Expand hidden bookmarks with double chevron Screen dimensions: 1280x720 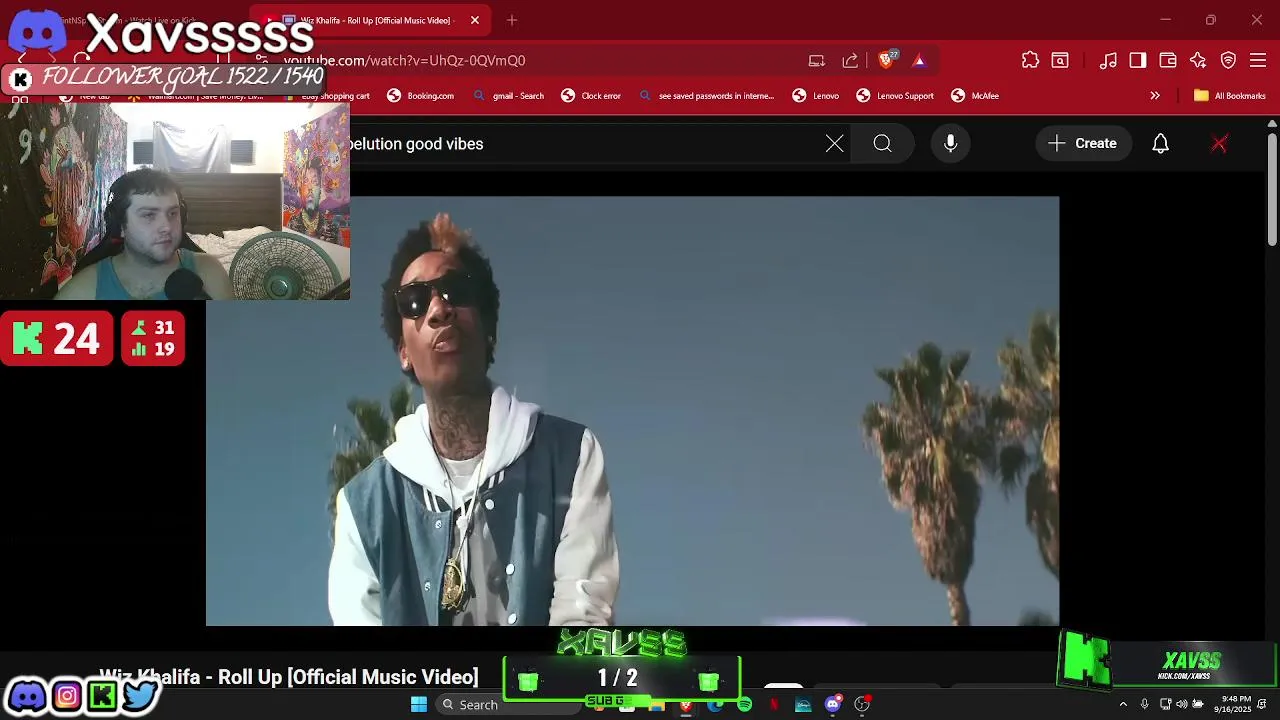click(x=1155, y=96)
